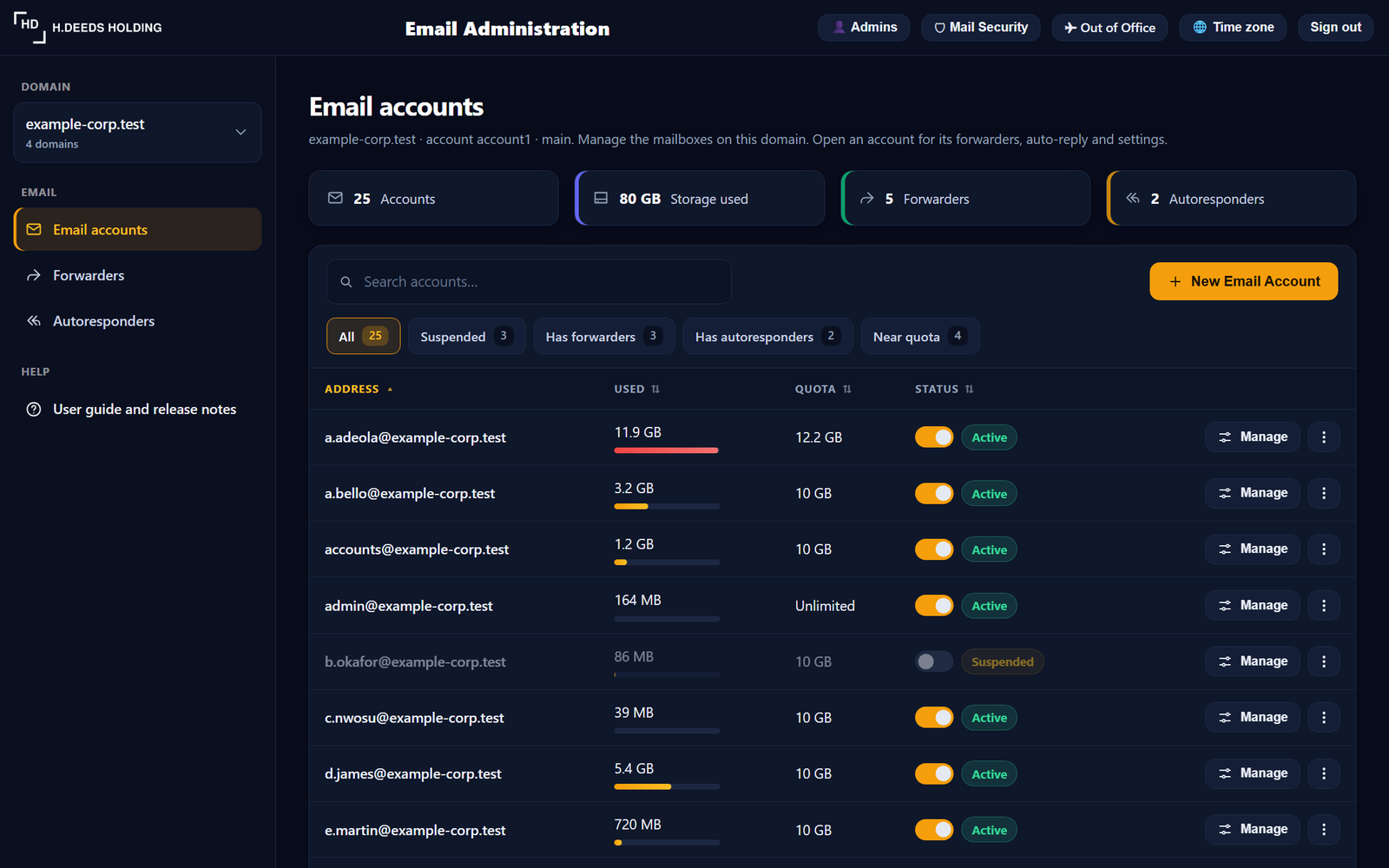The image size is (1389, 868).
Task: Open three-dot menu for accounts@example-corp.test
Action: pyautogui.click(x=1324, y=549)
